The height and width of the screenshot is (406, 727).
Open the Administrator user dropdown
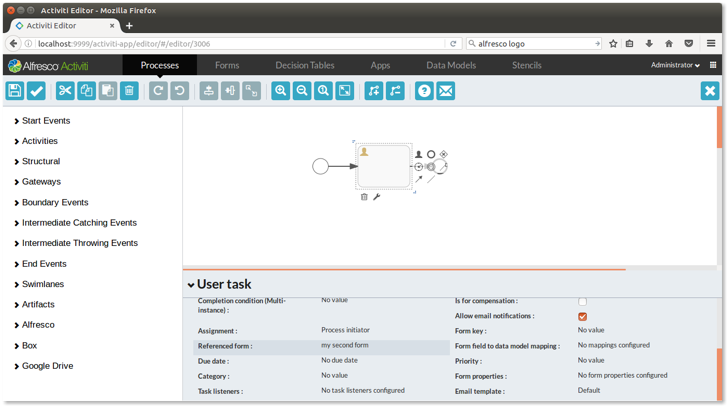point(675,65)
